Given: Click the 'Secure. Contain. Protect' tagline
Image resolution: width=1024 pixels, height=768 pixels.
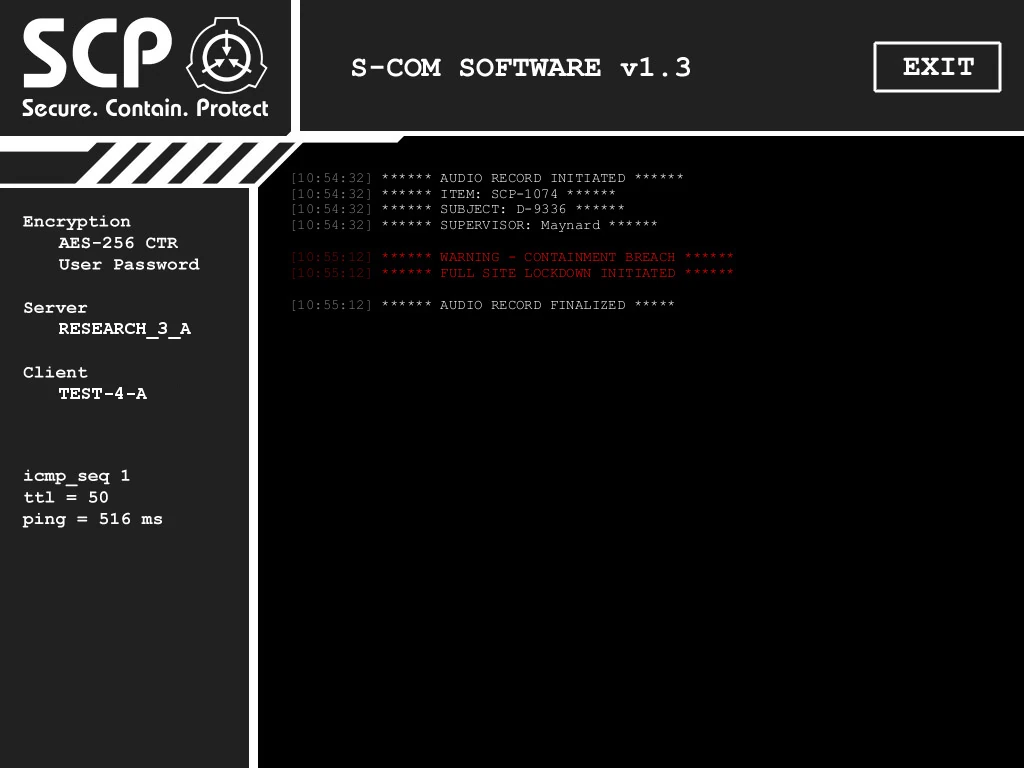Looking at the screenshot, I should click(145, 108).
